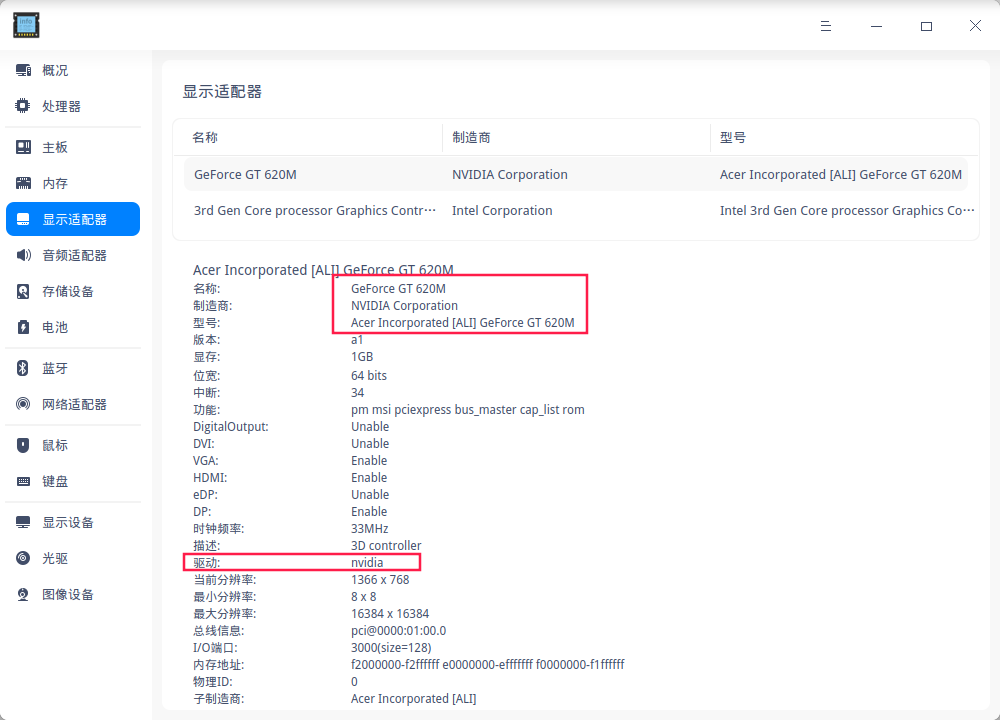The image size is (1000, 720).
Task: Click the 显存 value 1GB
Action: pos(362,356)
